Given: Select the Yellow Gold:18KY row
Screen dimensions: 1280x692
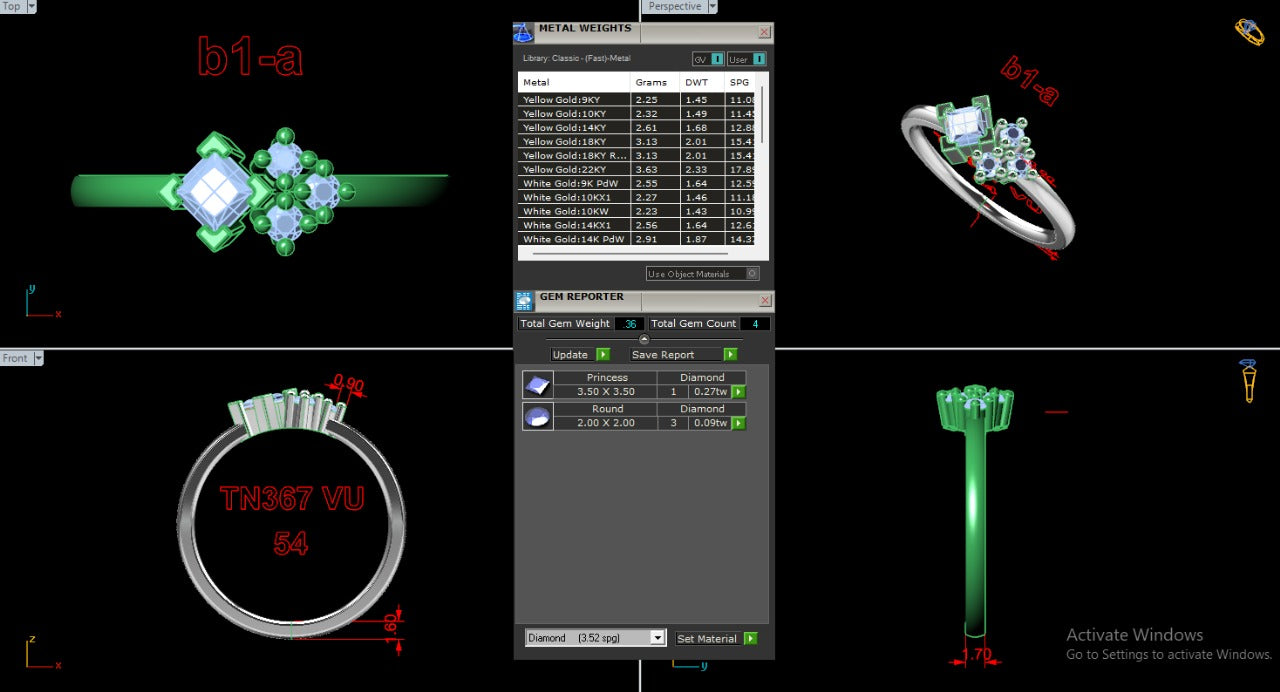Looking at the screenshot, I should tap(636, 142).
